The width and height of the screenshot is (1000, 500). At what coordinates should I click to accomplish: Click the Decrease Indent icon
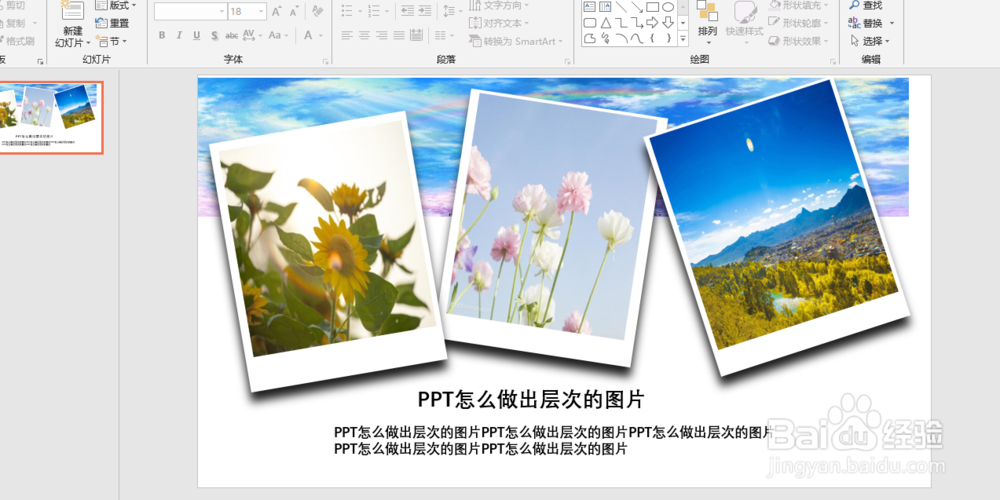click(407, 11)
